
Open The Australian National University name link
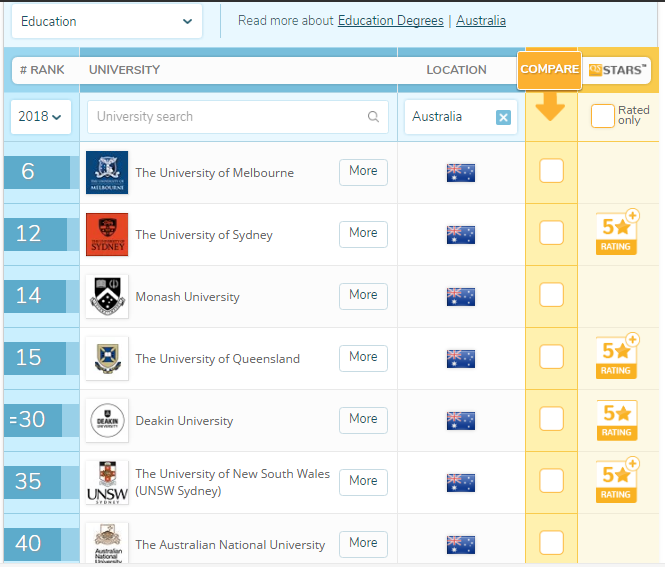(x=230, y=544)
